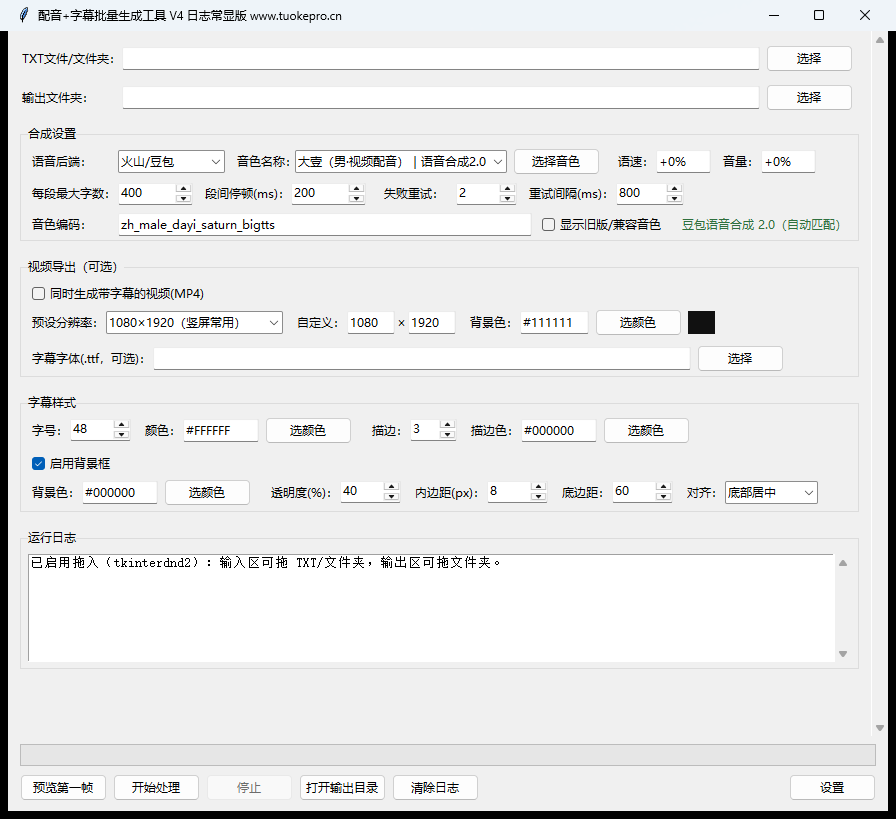The width and height of the screenshot is (896, 819).
Task: Increase 内边距(px) with up arrow
Action: point(538,486)
